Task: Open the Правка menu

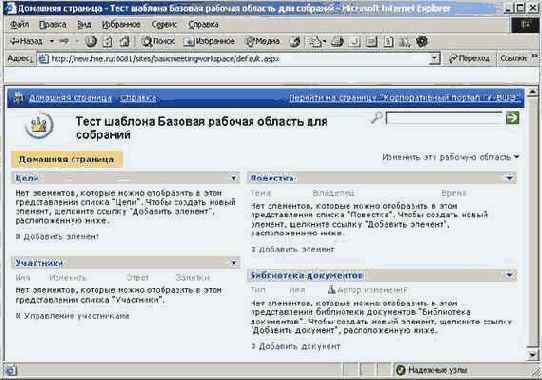Action: point(53,25)
